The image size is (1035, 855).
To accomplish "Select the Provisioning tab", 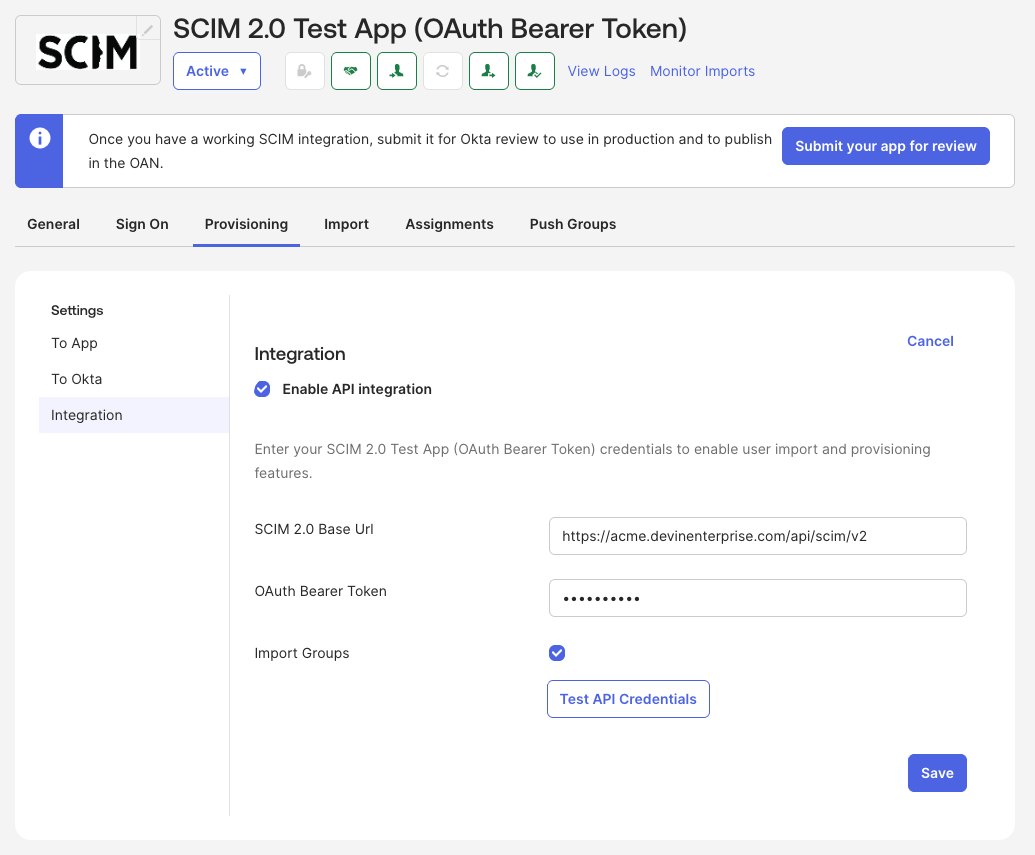I will (246, 224).
